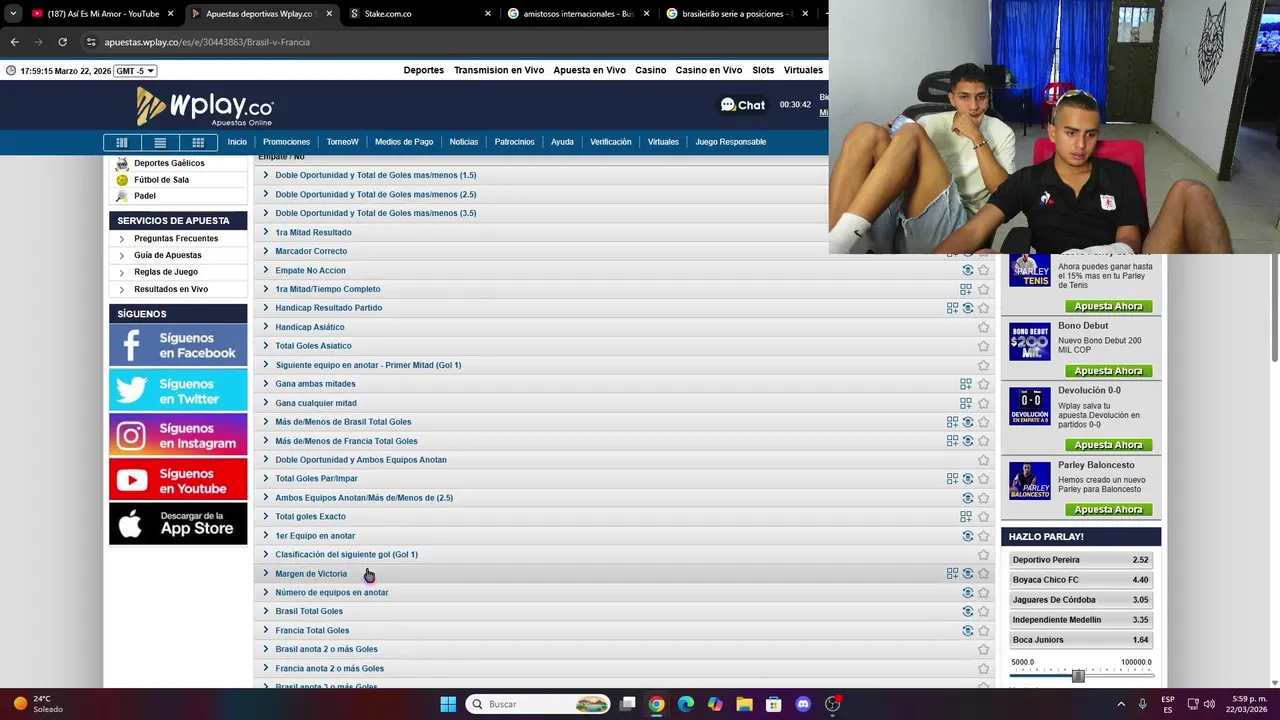Expand the 1ra Mitad Resultado market
The image size is (1280, 720).
pyautogui.click(x=313, y=232)
